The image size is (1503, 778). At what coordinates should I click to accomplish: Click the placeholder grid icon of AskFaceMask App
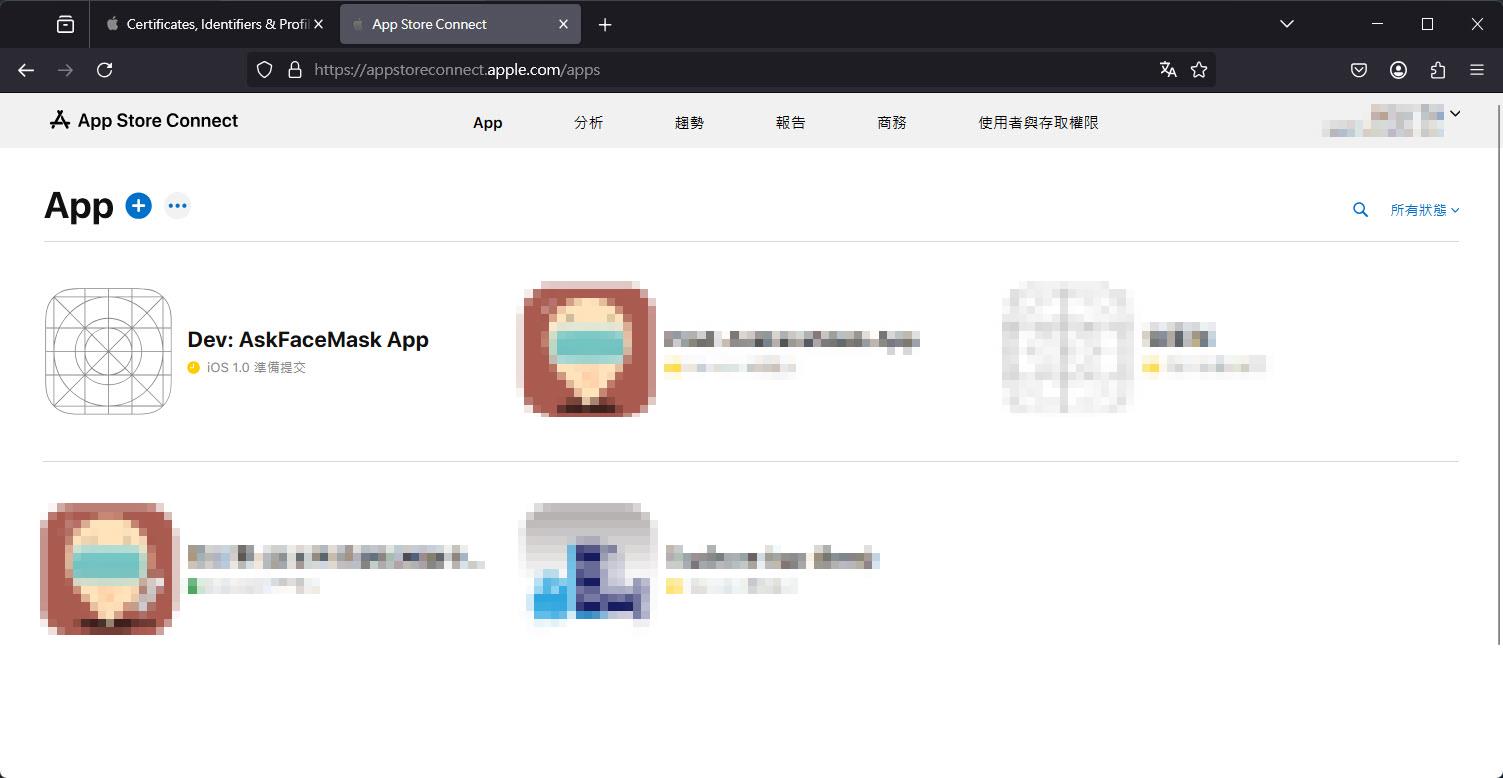(109, 351)
